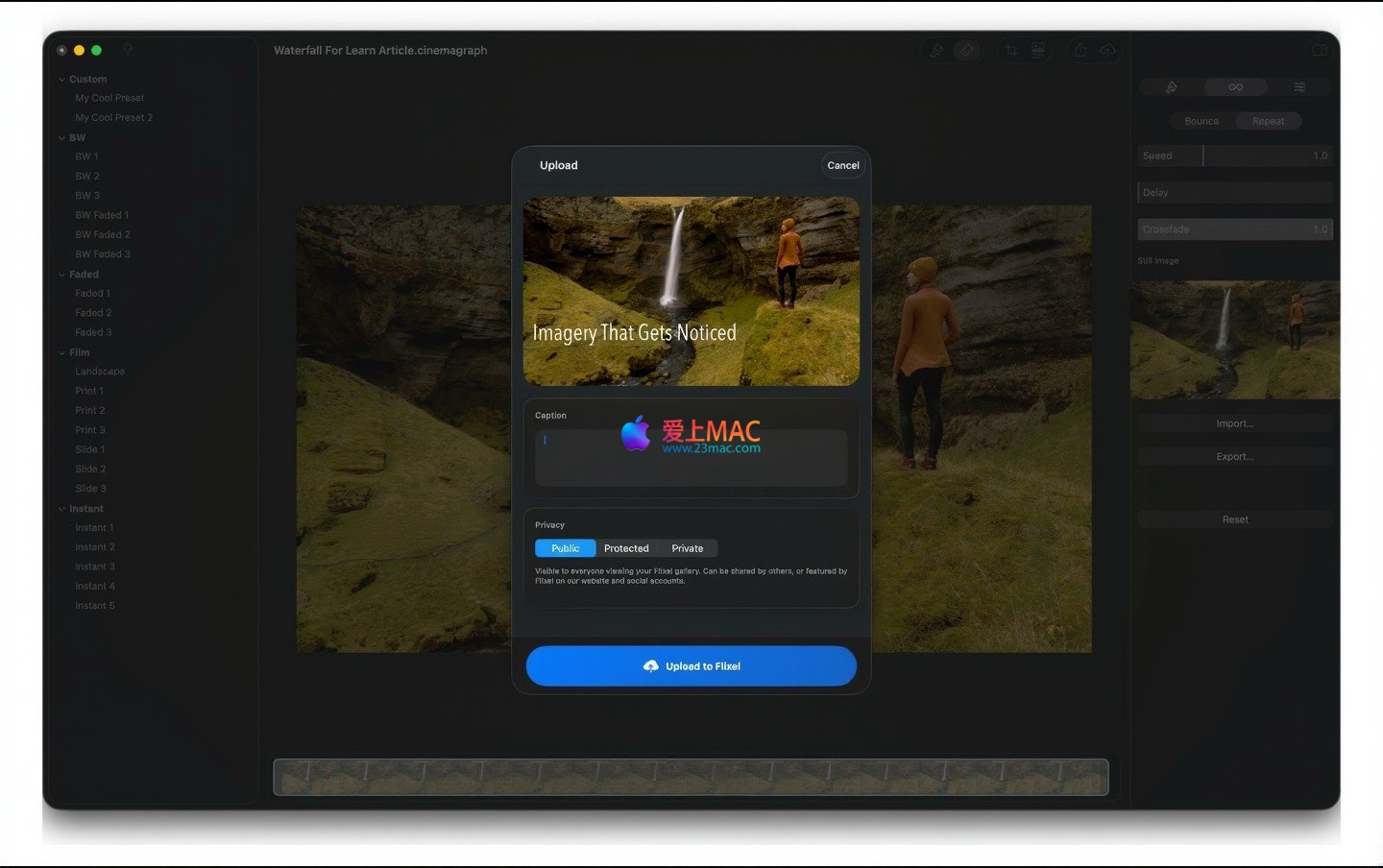
Task: Open the loop (infinity) settings tab
Action: 1235,87
